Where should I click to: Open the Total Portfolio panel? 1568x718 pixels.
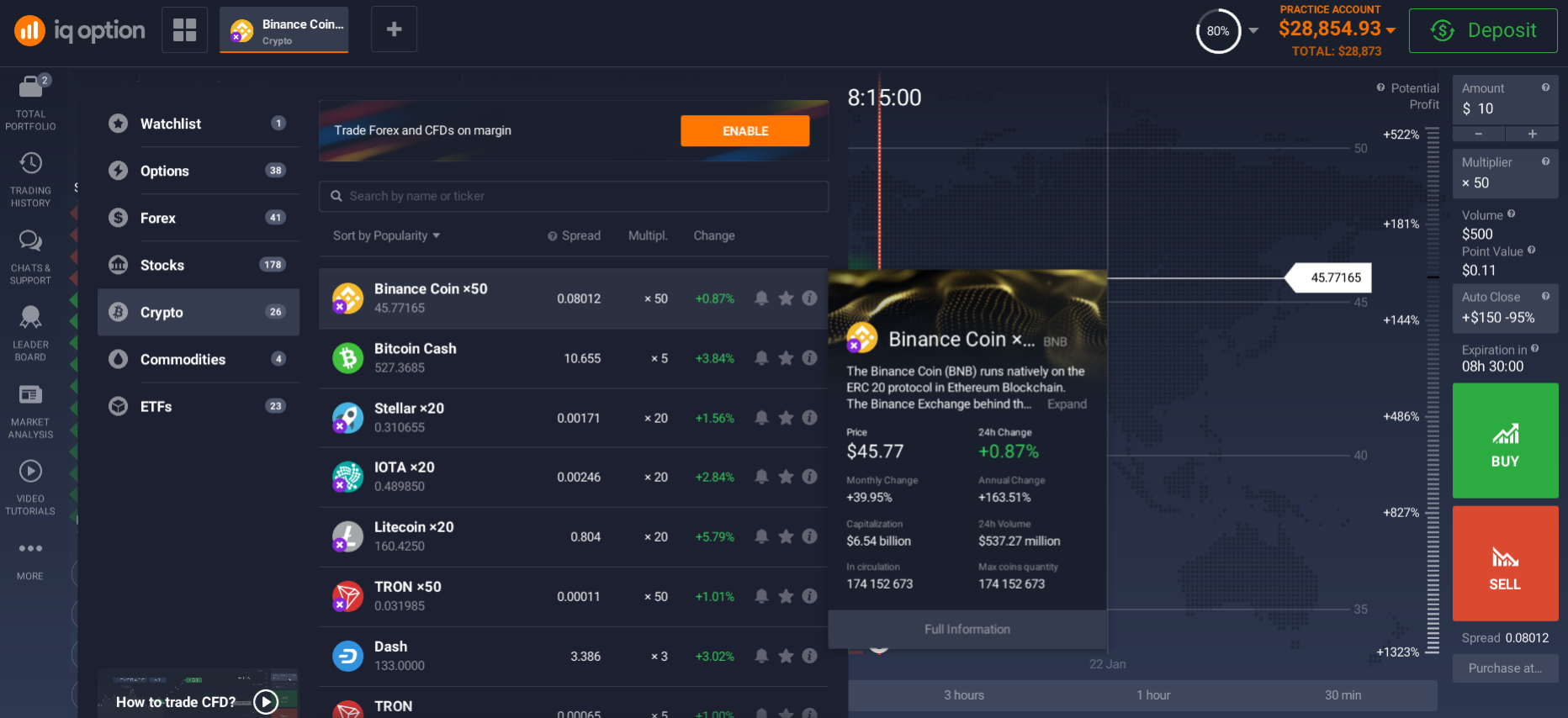(30, 103)
